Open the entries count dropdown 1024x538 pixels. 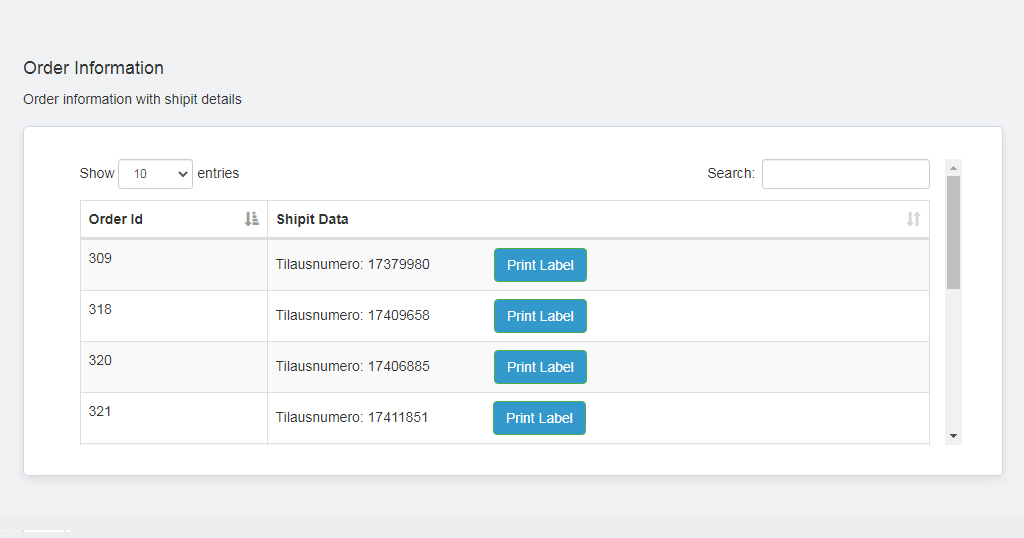click(x=155, y=174)
